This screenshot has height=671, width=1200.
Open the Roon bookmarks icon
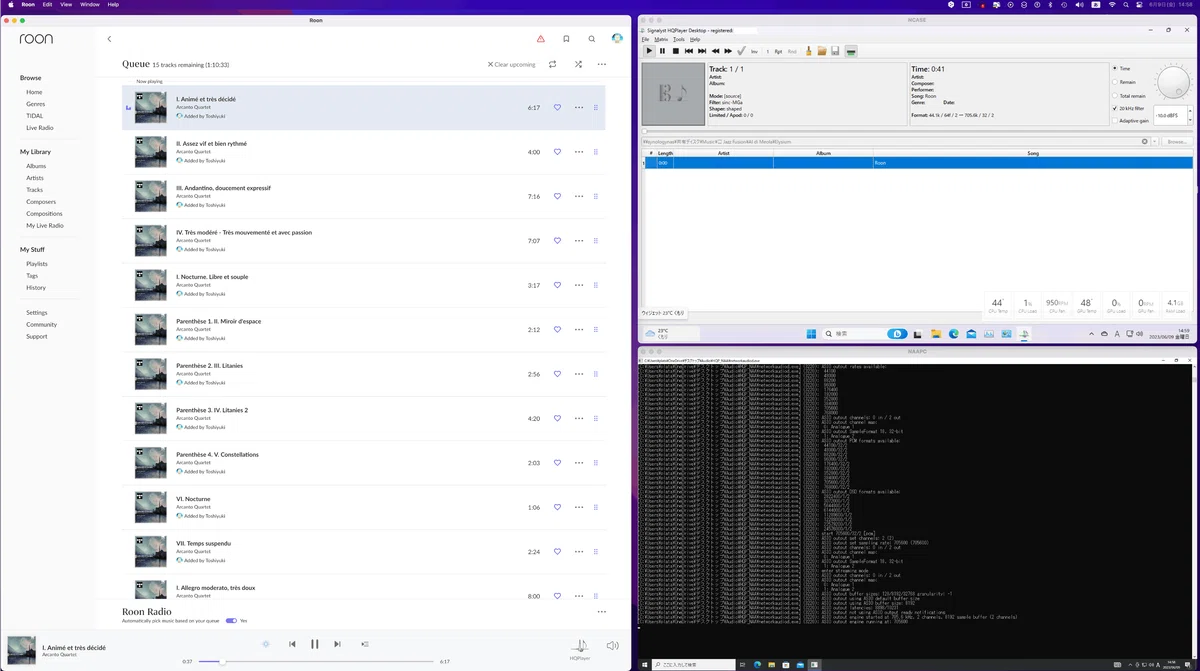[x=566, y=39]
